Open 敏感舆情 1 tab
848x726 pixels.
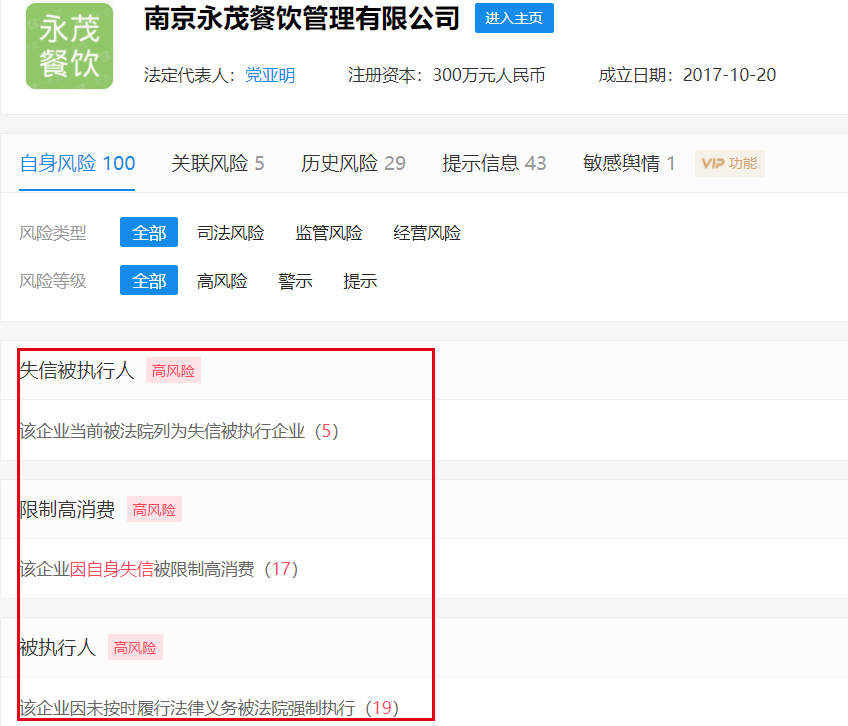pyautogui.click(x=629, y=163)
